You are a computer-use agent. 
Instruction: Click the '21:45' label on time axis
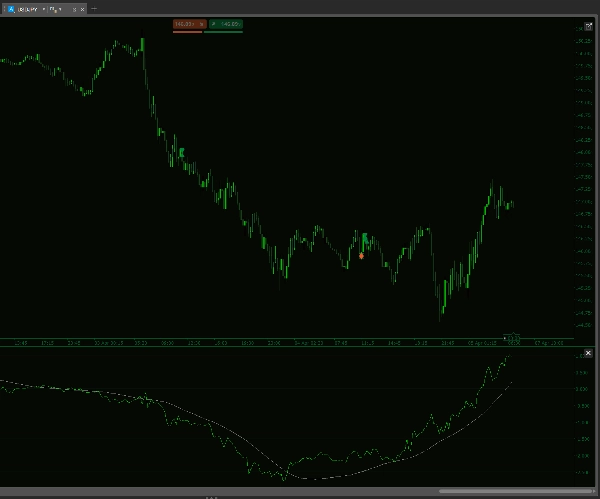[448, 343]
